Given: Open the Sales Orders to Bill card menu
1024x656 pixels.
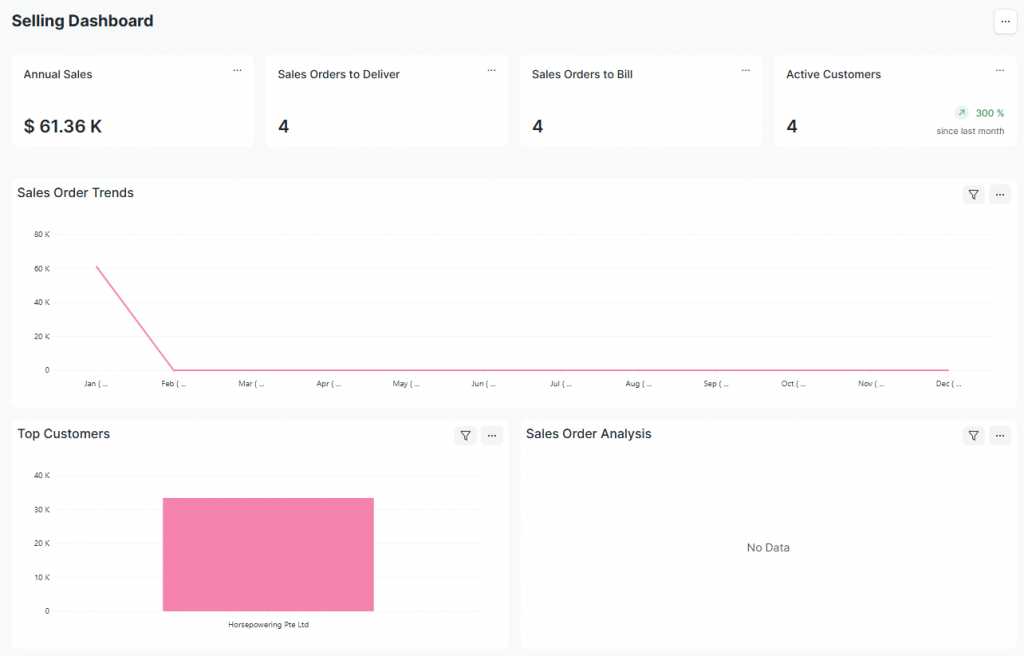Looking at the screenshot, I should [745, 70].
